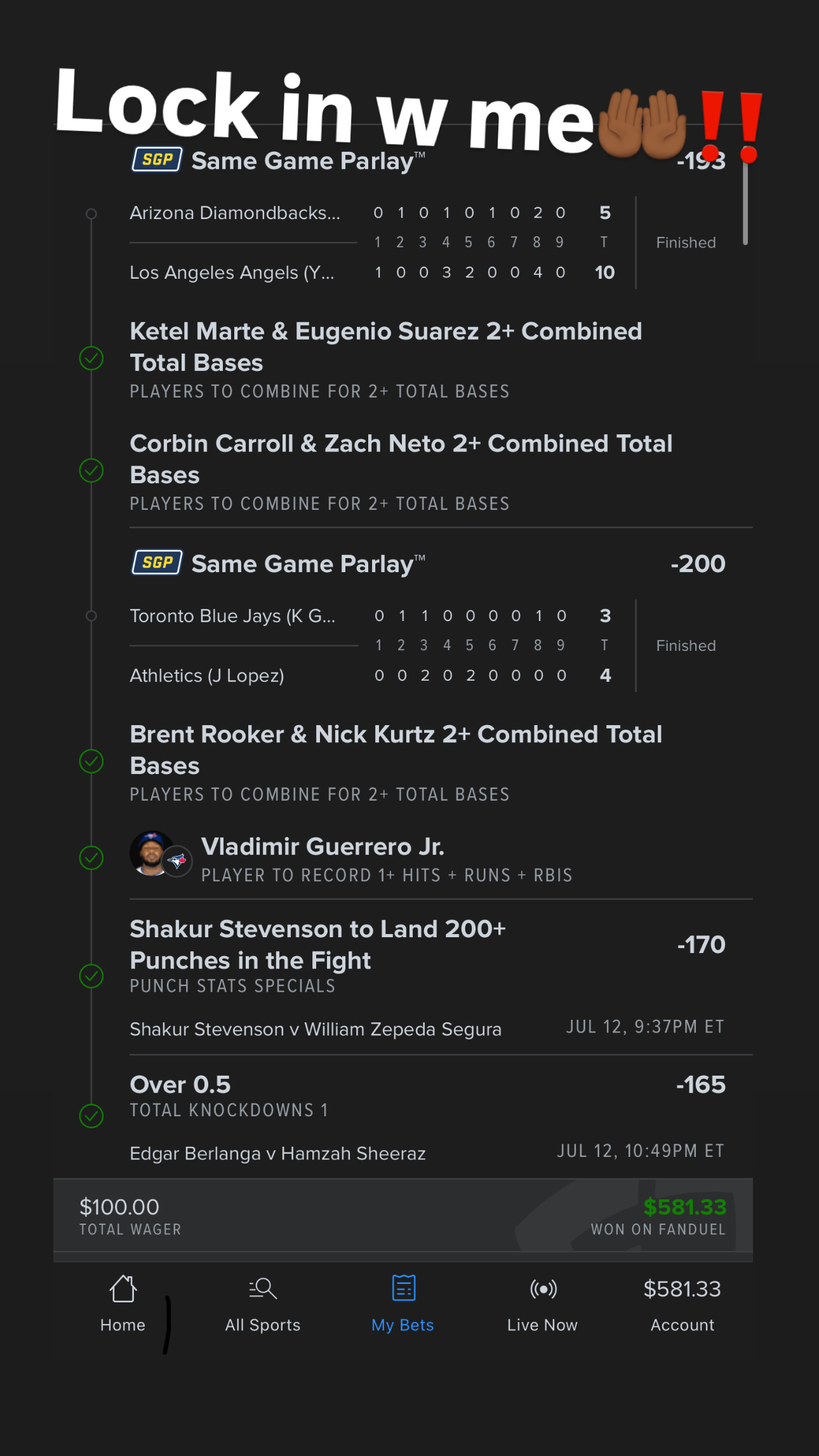
Task: Tap the My Bets slip icon
Action: point(403,1289)
